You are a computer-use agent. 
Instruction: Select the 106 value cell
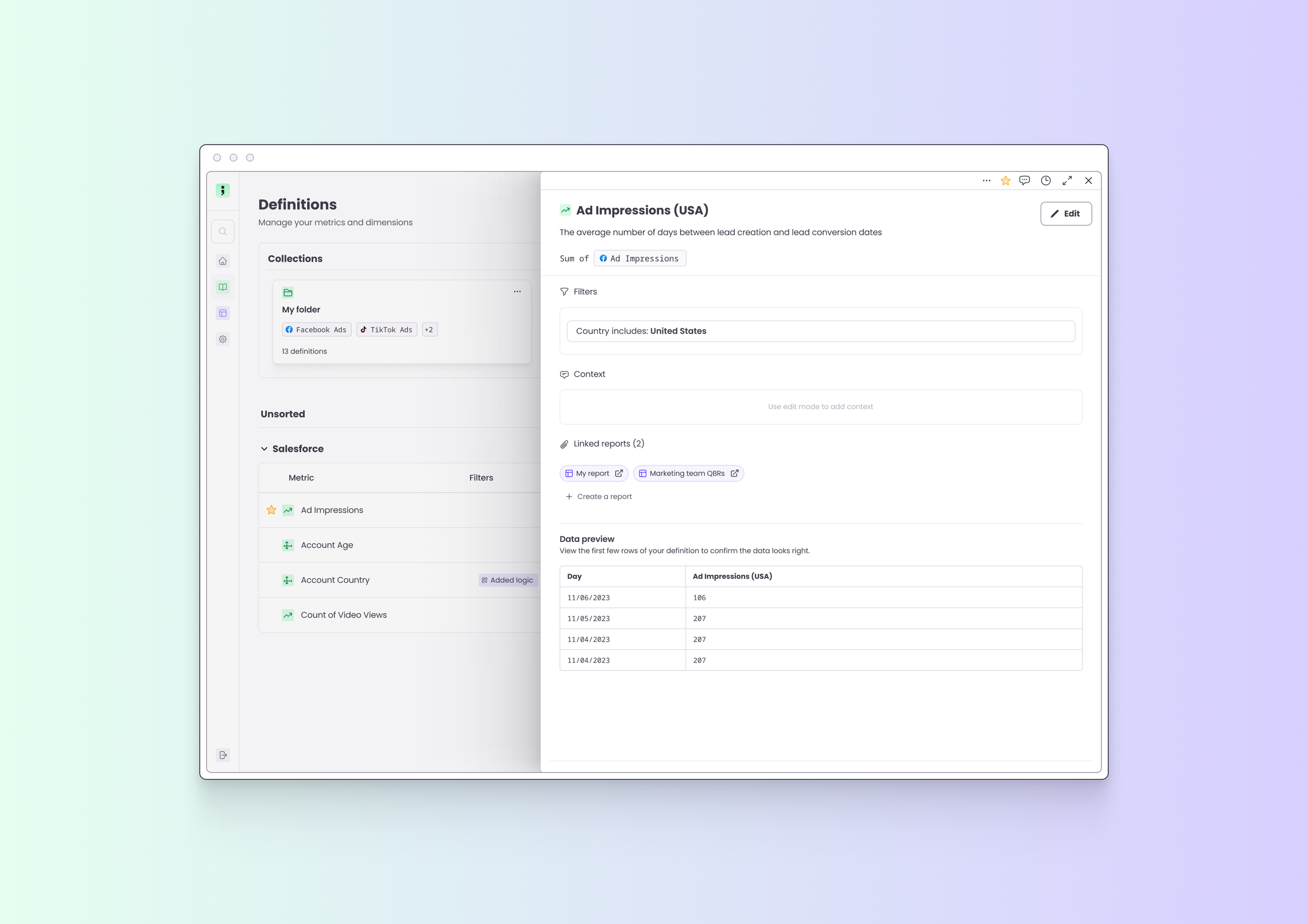pos(884,598)
